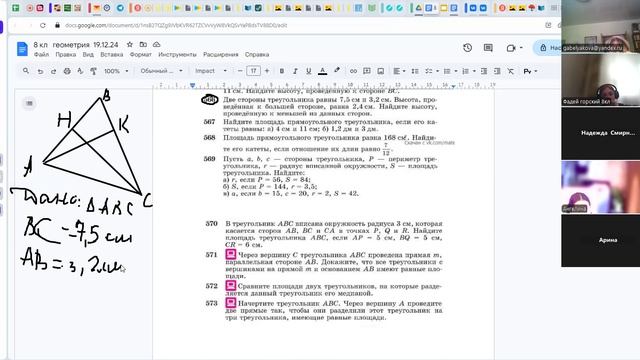The width and height of the screenshot is (640, 360).
Task: Decrease font size with minus button
Action: coord(240,71)
